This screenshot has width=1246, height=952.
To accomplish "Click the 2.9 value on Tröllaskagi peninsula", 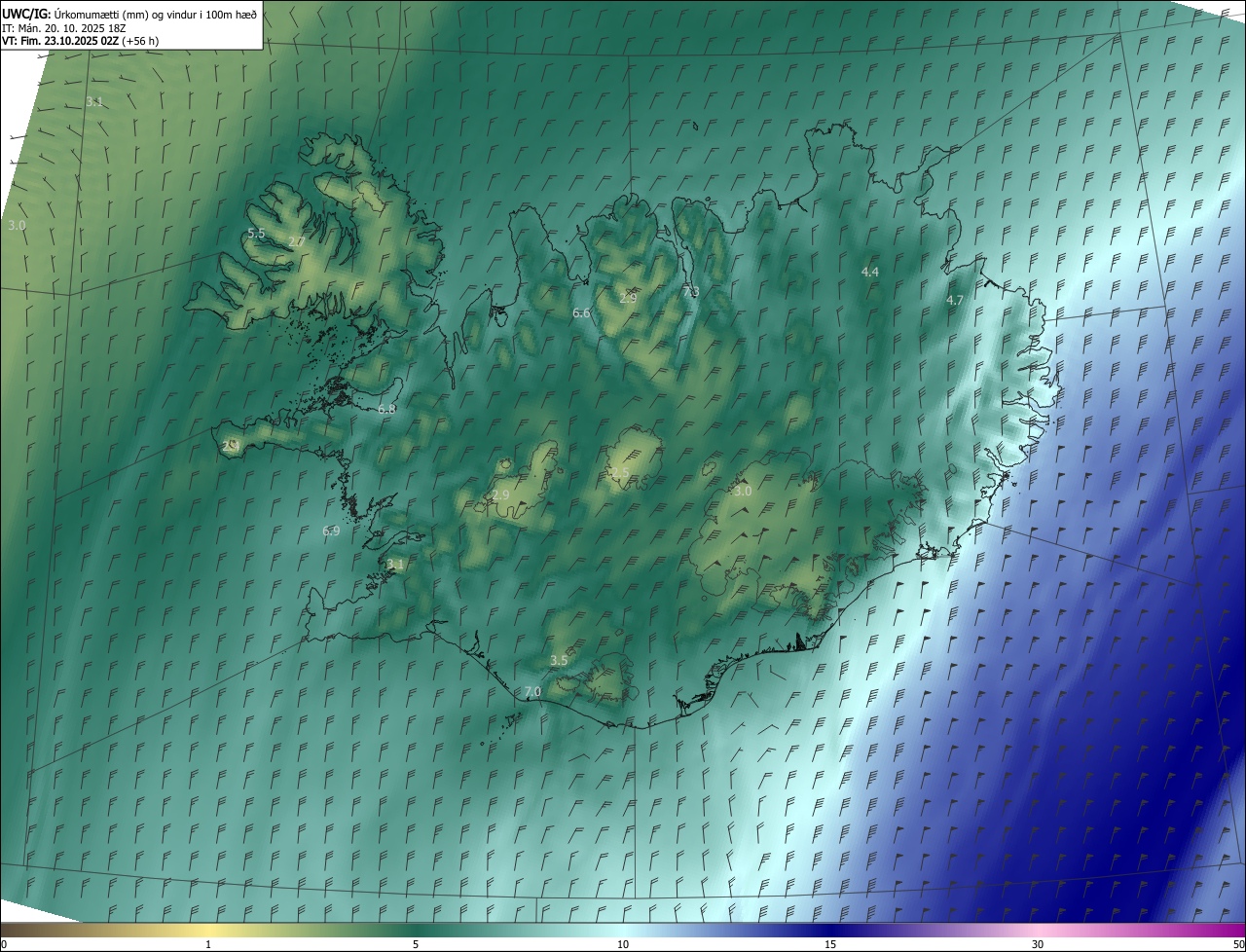I will click(x=628, y=298).
